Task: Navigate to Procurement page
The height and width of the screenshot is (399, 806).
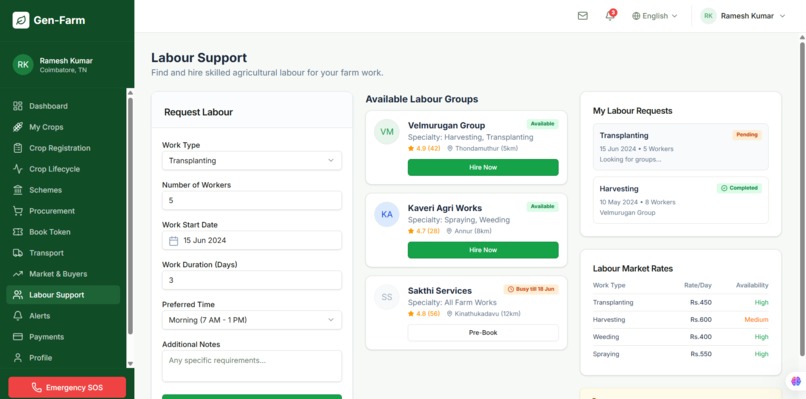Action: pos(63,211)
